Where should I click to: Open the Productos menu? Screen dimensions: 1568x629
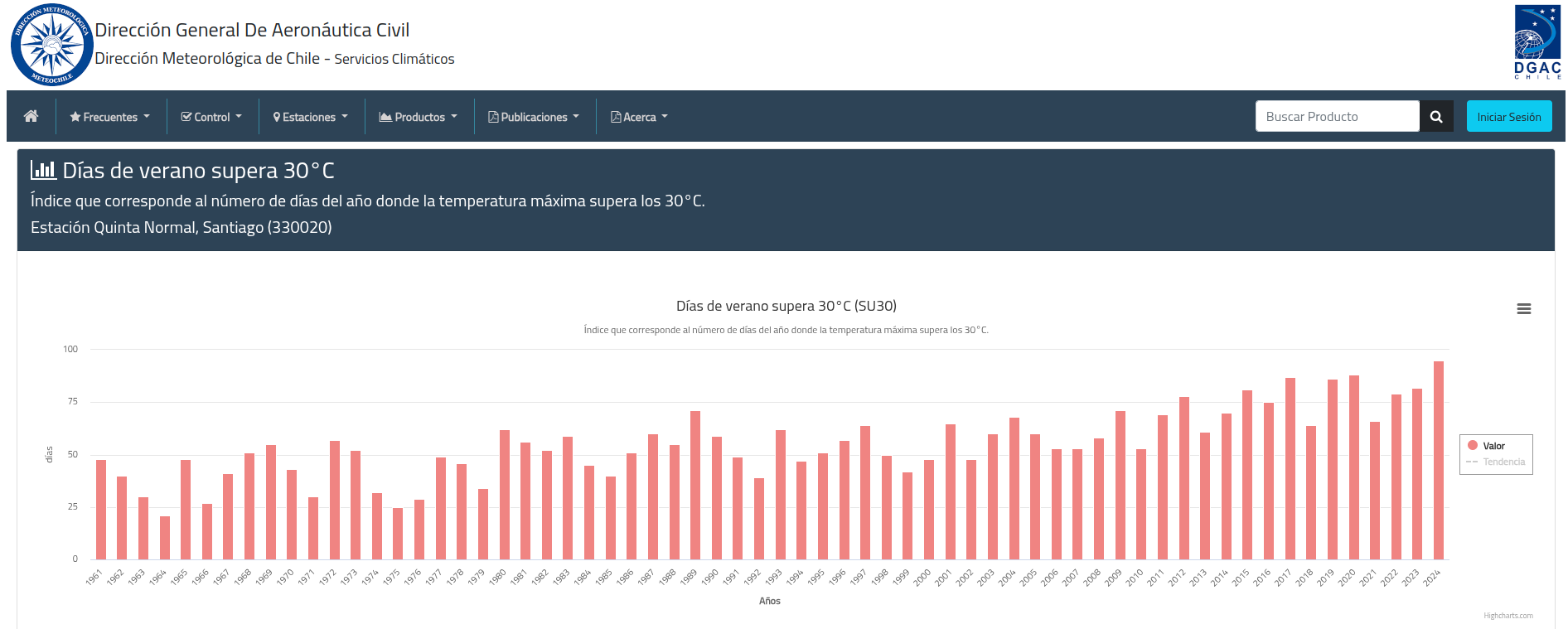tap(419, 117)
